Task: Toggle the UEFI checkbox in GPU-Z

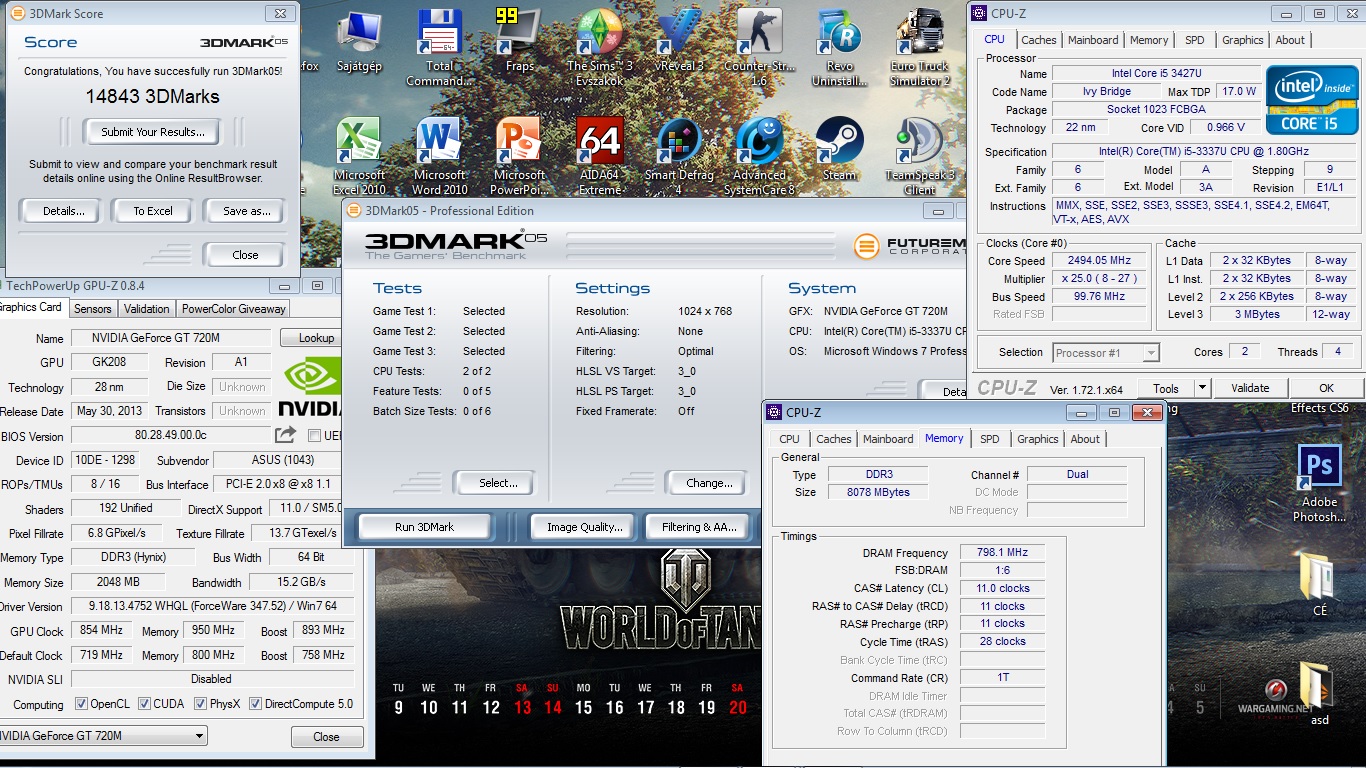Action: tap(314, 436)
